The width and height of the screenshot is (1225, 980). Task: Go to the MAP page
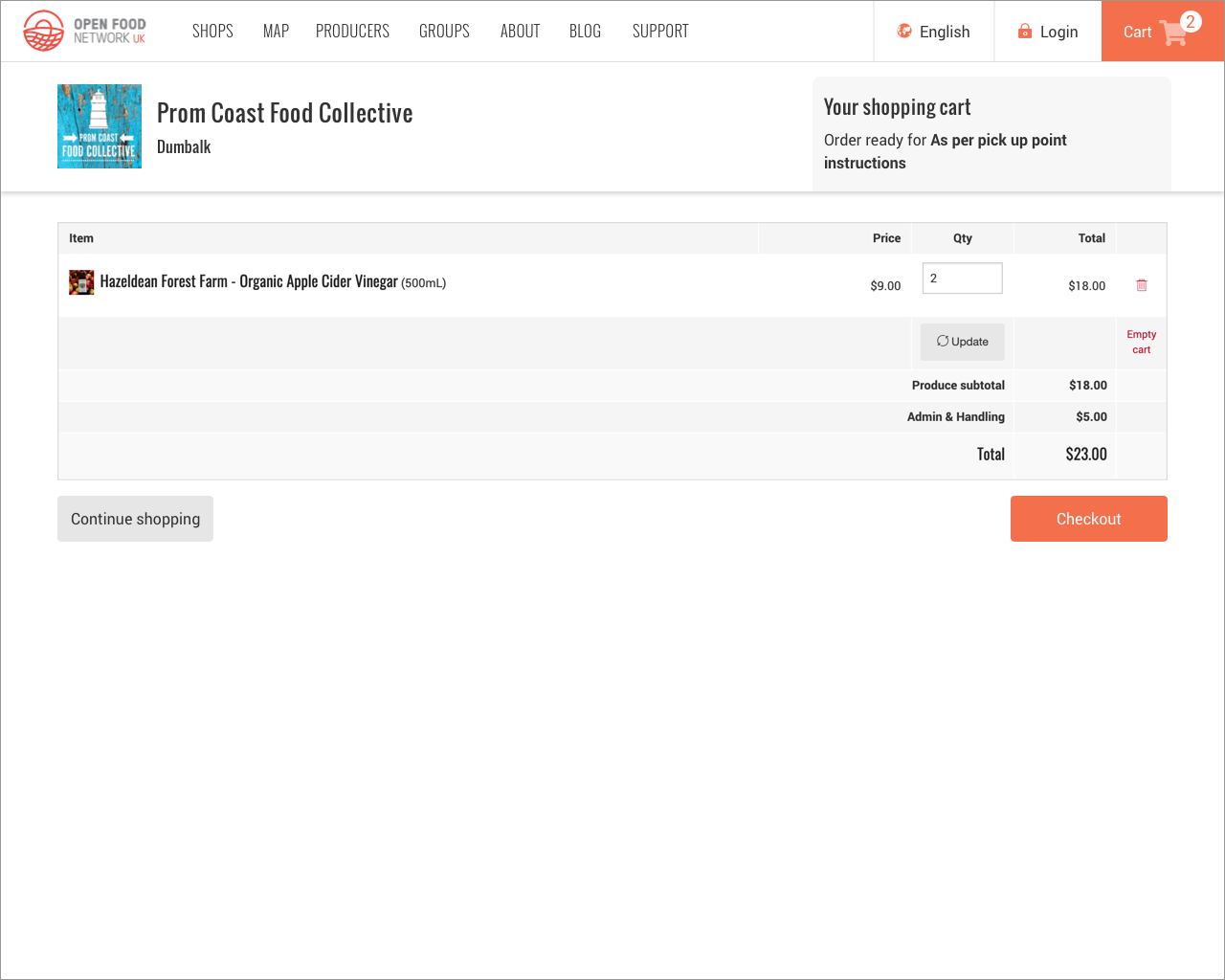tap(276, 32)
